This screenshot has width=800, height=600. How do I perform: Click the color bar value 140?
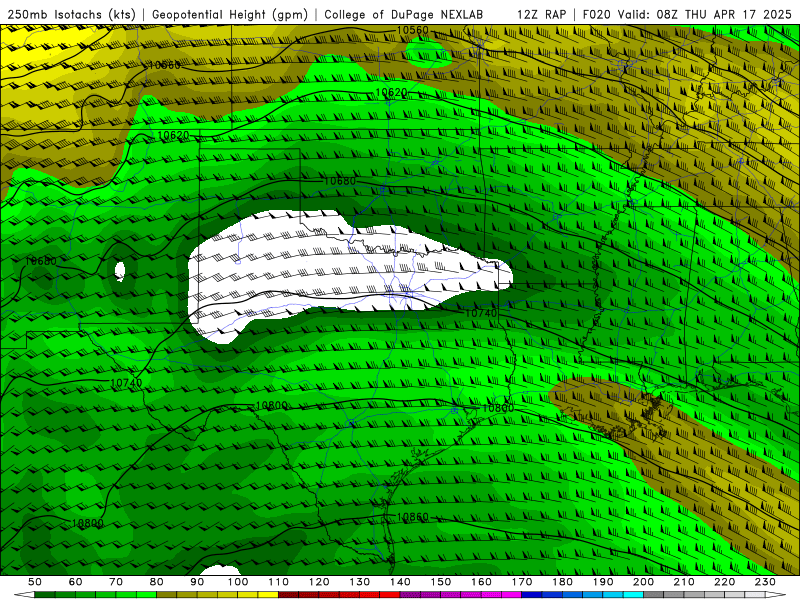click(x=400, y=582)
